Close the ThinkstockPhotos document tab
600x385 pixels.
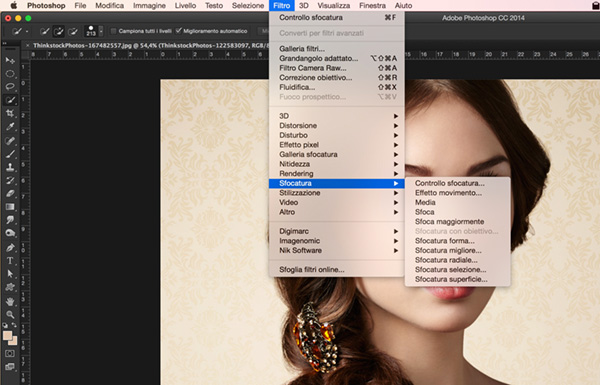(28, 45)
